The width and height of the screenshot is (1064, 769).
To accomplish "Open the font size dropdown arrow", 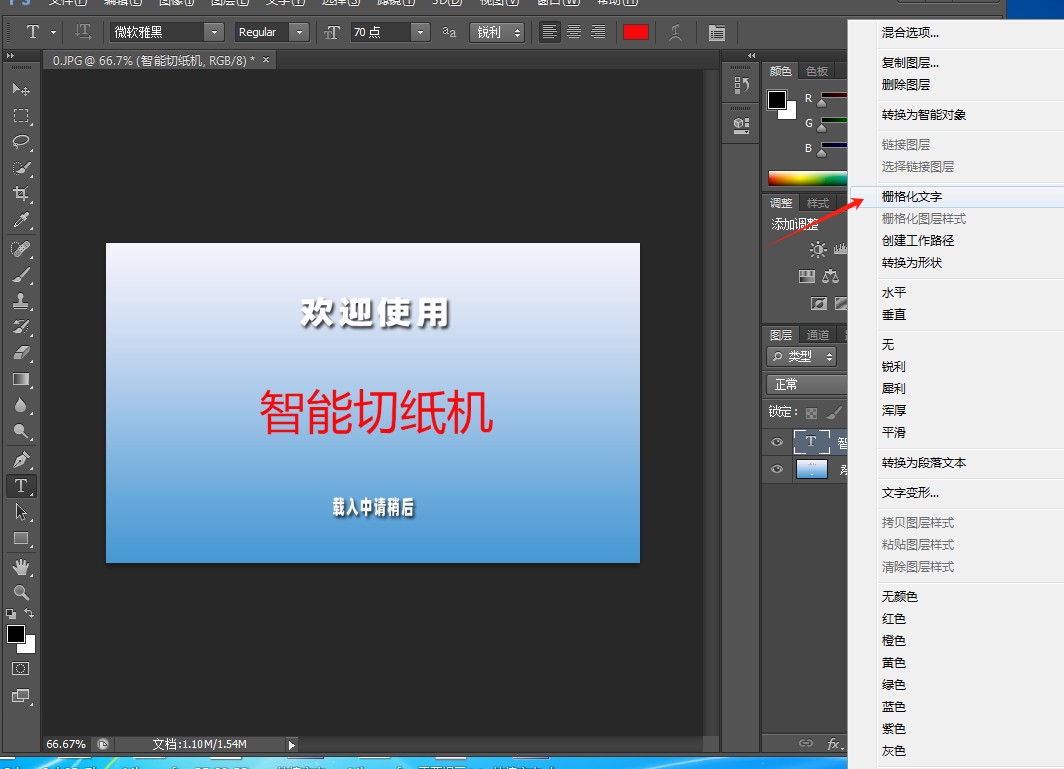I will click(x=421, y=32).
